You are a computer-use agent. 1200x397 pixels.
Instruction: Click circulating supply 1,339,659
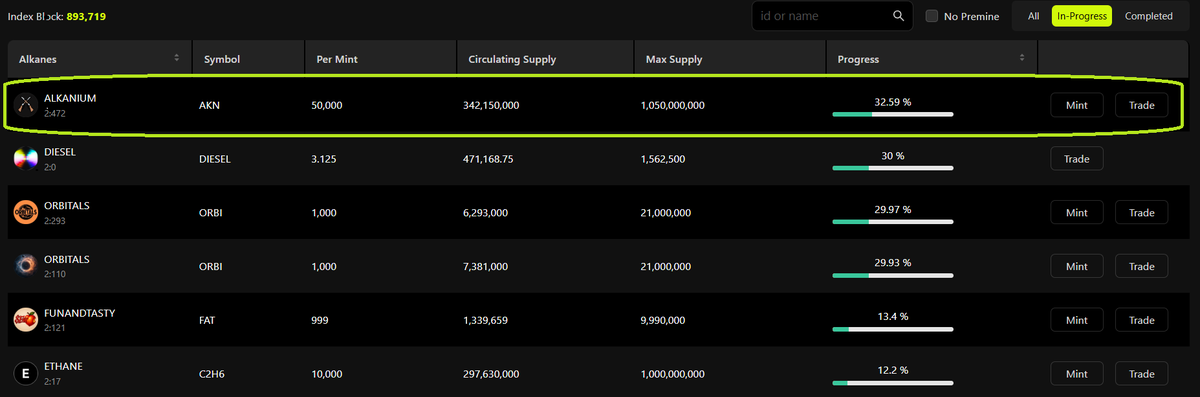485,320
